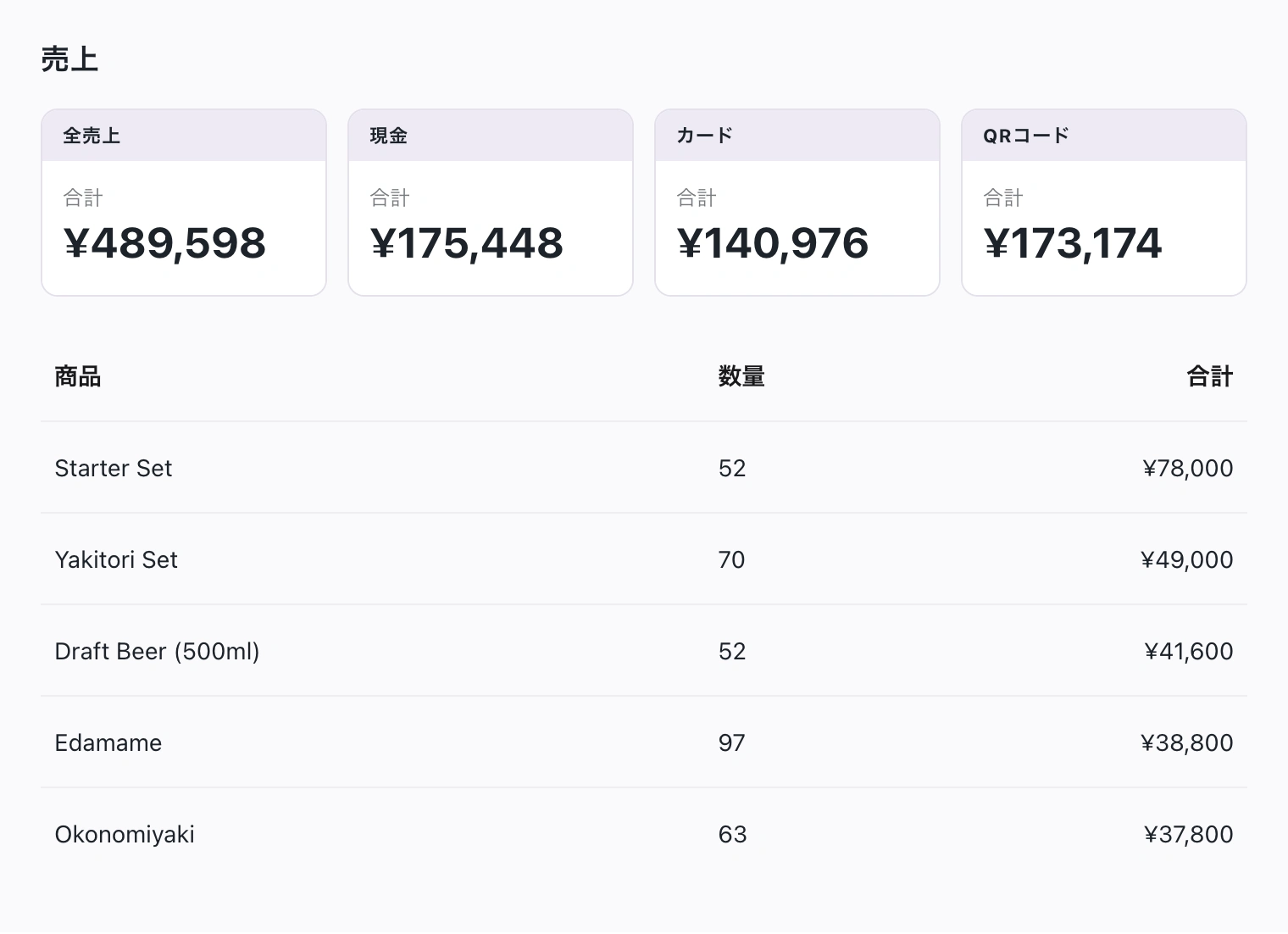Click the 合計 table column header
The image size is (1288, 934).
(1209, 376)
